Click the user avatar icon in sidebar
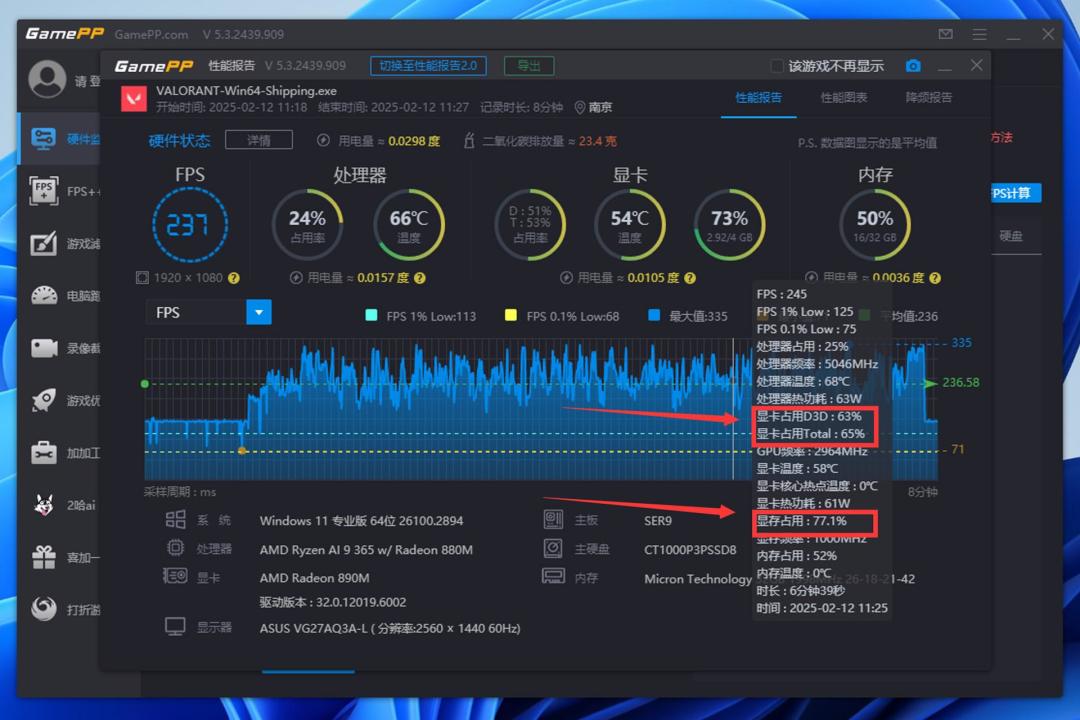 (47, 79)
